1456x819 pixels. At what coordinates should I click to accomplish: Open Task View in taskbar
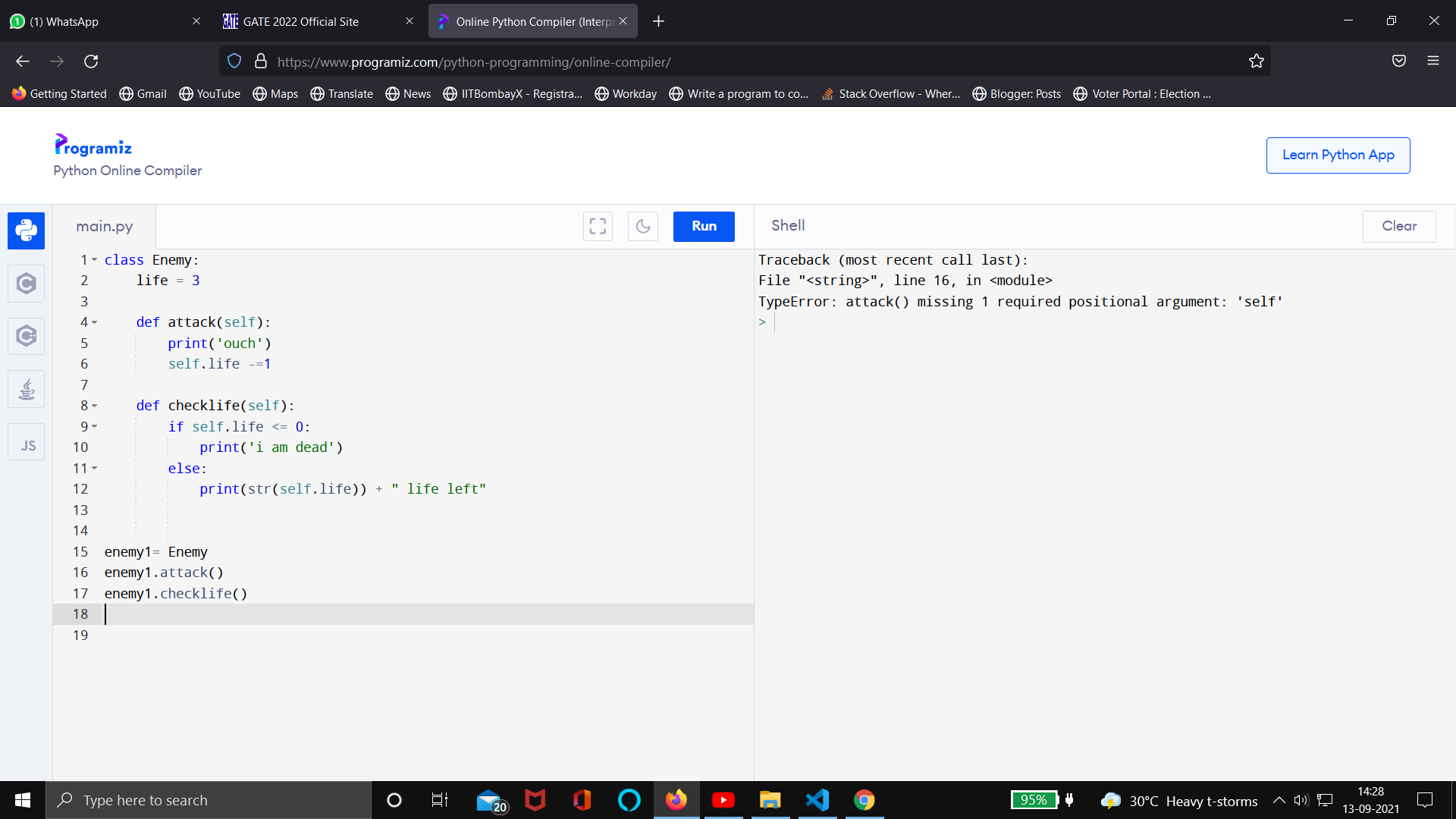[x=440, y=800]
